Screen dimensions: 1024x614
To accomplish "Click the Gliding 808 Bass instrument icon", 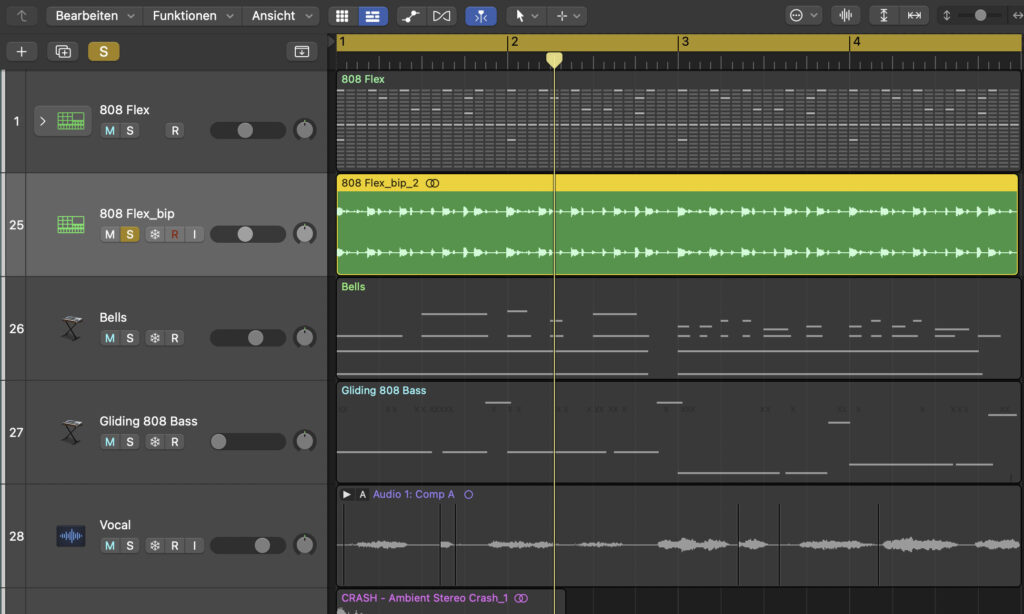I will pos(71,432).
